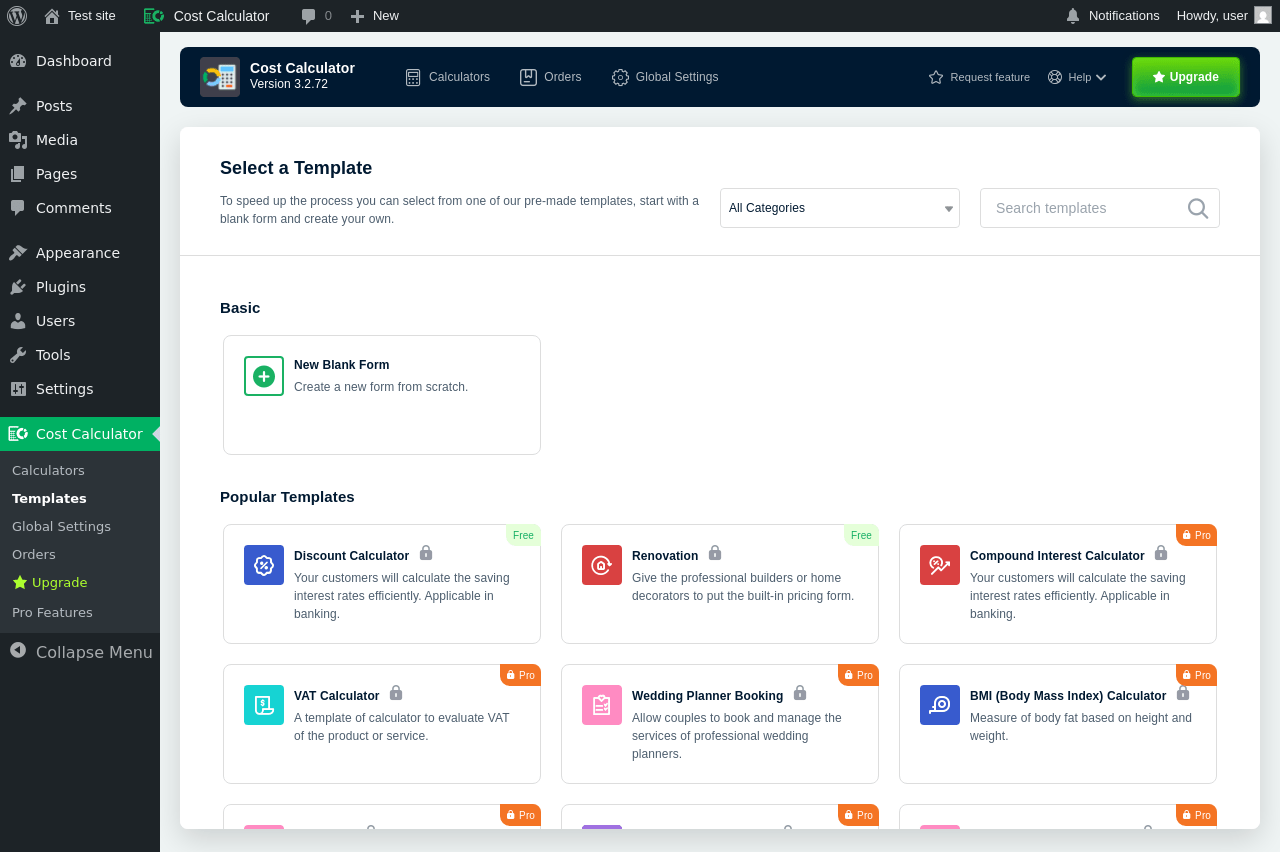Click the Upgrade link in sidebar submenu
Screen dimensions: 1280x852
tap(50, 582)
